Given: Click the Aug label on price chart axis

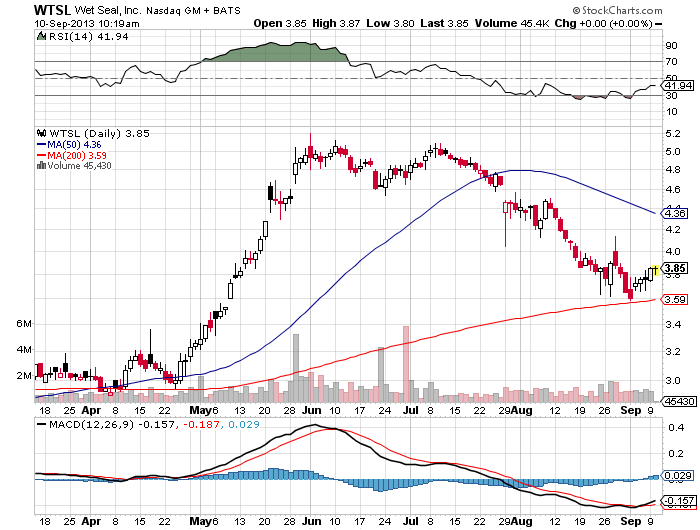Looking at the screenshot, I should [x=521, y=410].
